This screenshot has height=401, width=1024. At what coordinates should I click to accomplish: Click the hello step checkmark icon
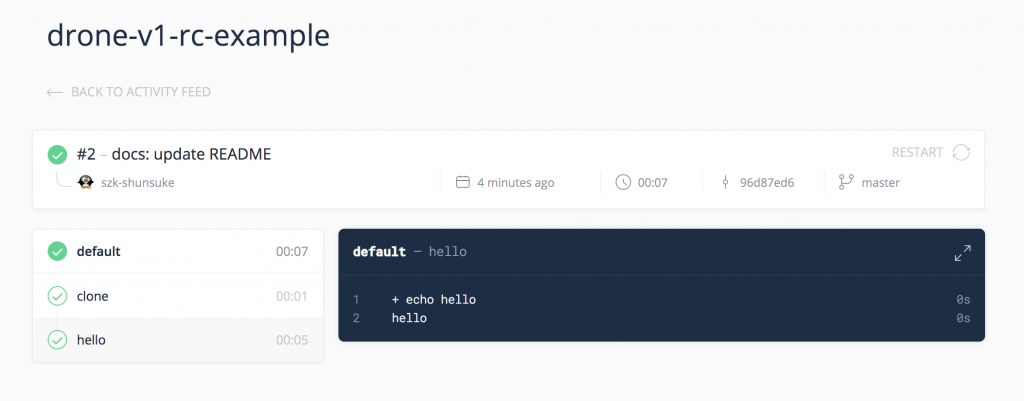(58, 340)
